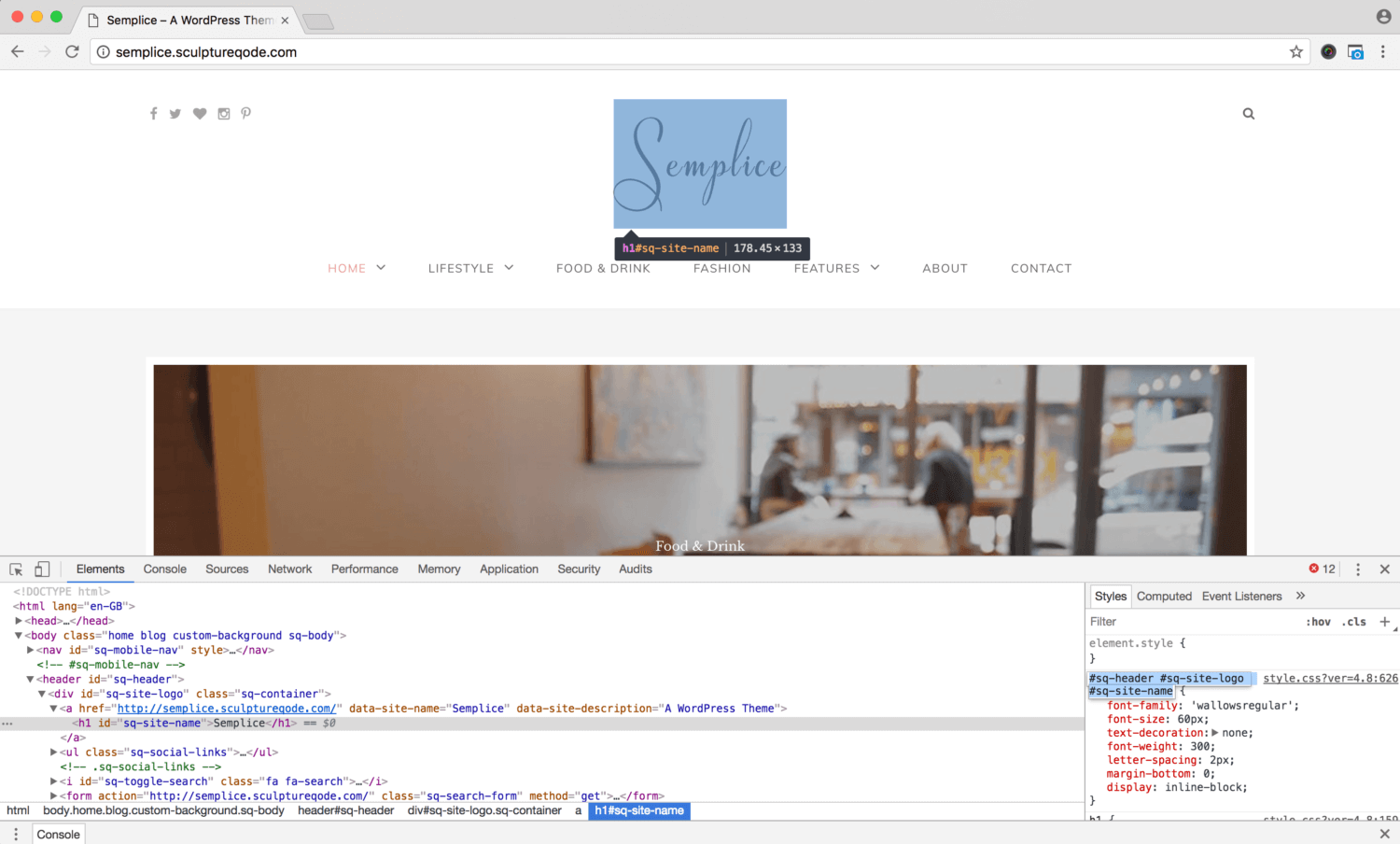Toggle :hov element state panel
The height and width of the screenshot is (844, 1400).
[1319, 622]
